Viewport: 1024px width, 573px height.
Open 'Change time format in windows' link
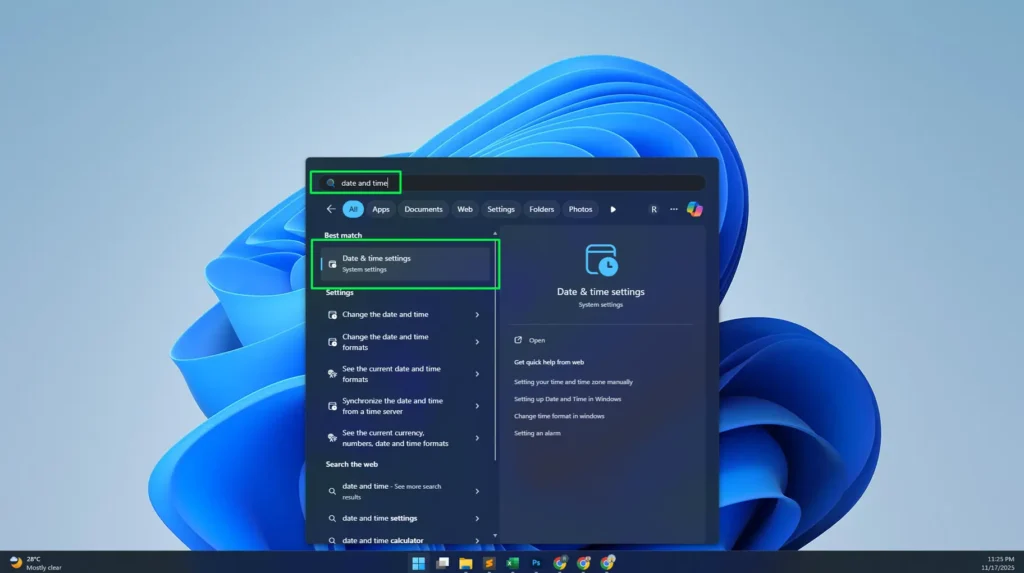point(559,416)
